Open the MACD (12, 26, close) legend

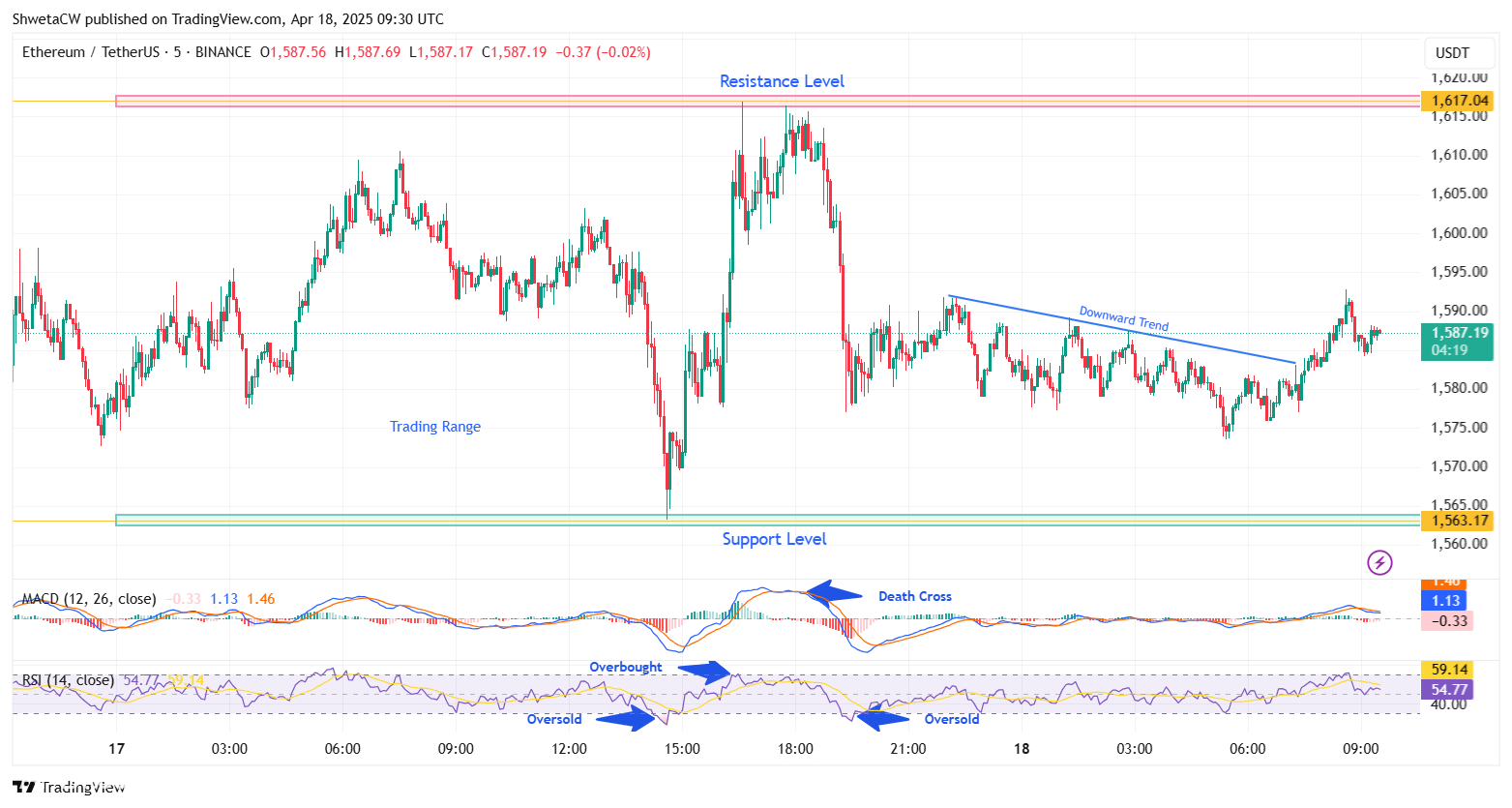tap(89, 599)
